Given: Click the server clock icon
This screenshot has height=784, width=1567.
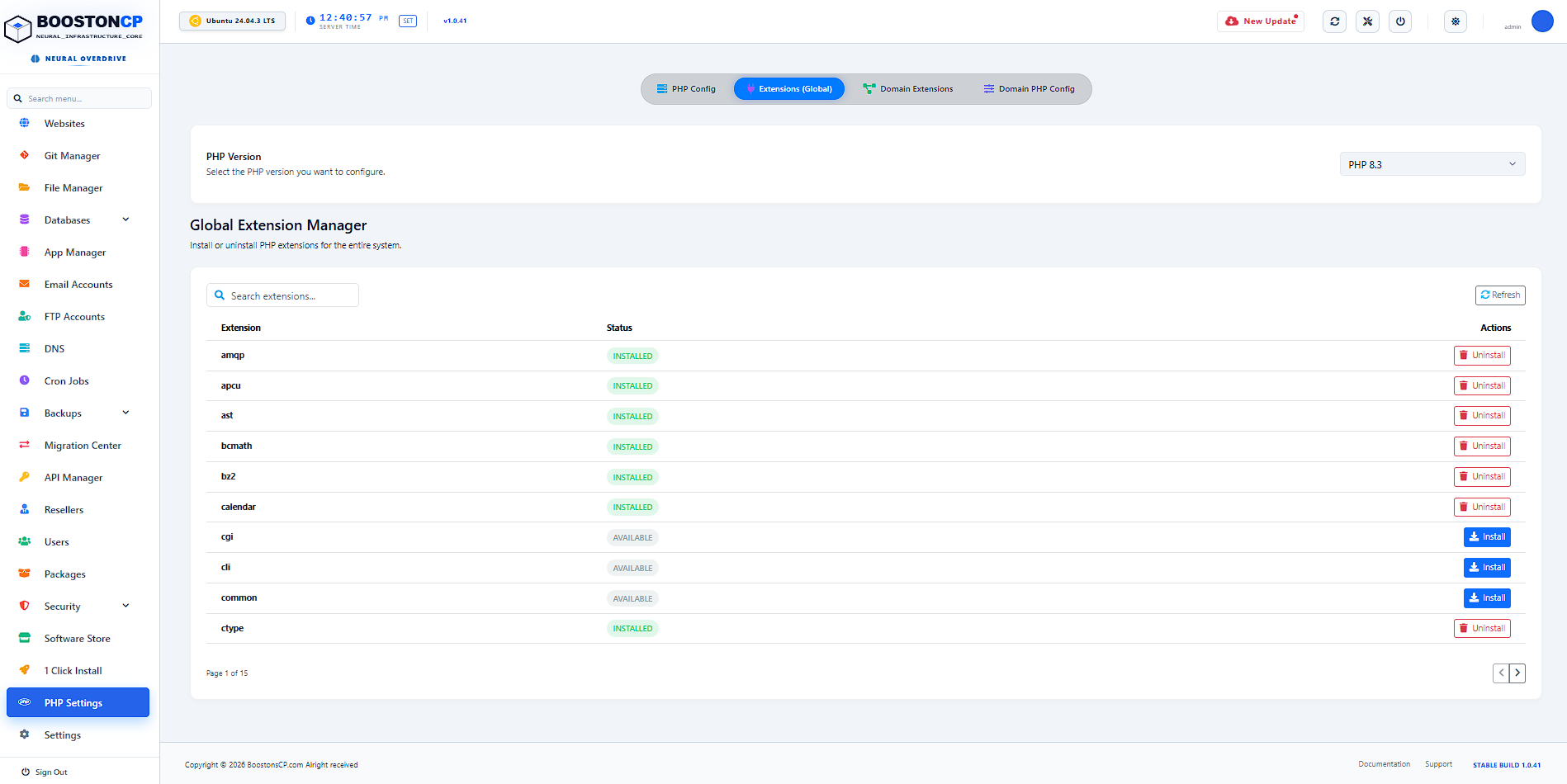Looking at the screenshot, I should (310, 21).
